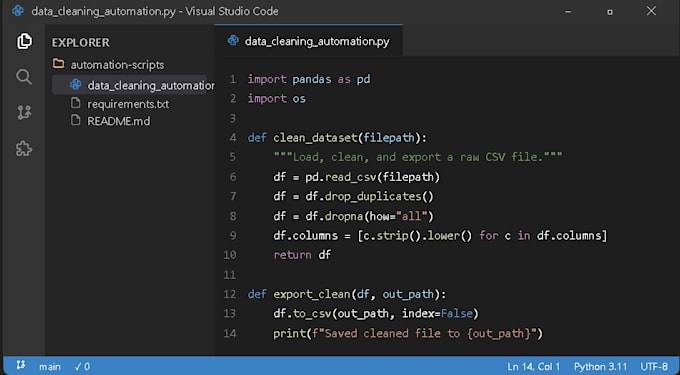Click the to_csv call on line 13
The height and width of the screenshot is (375, 680).
312,313
